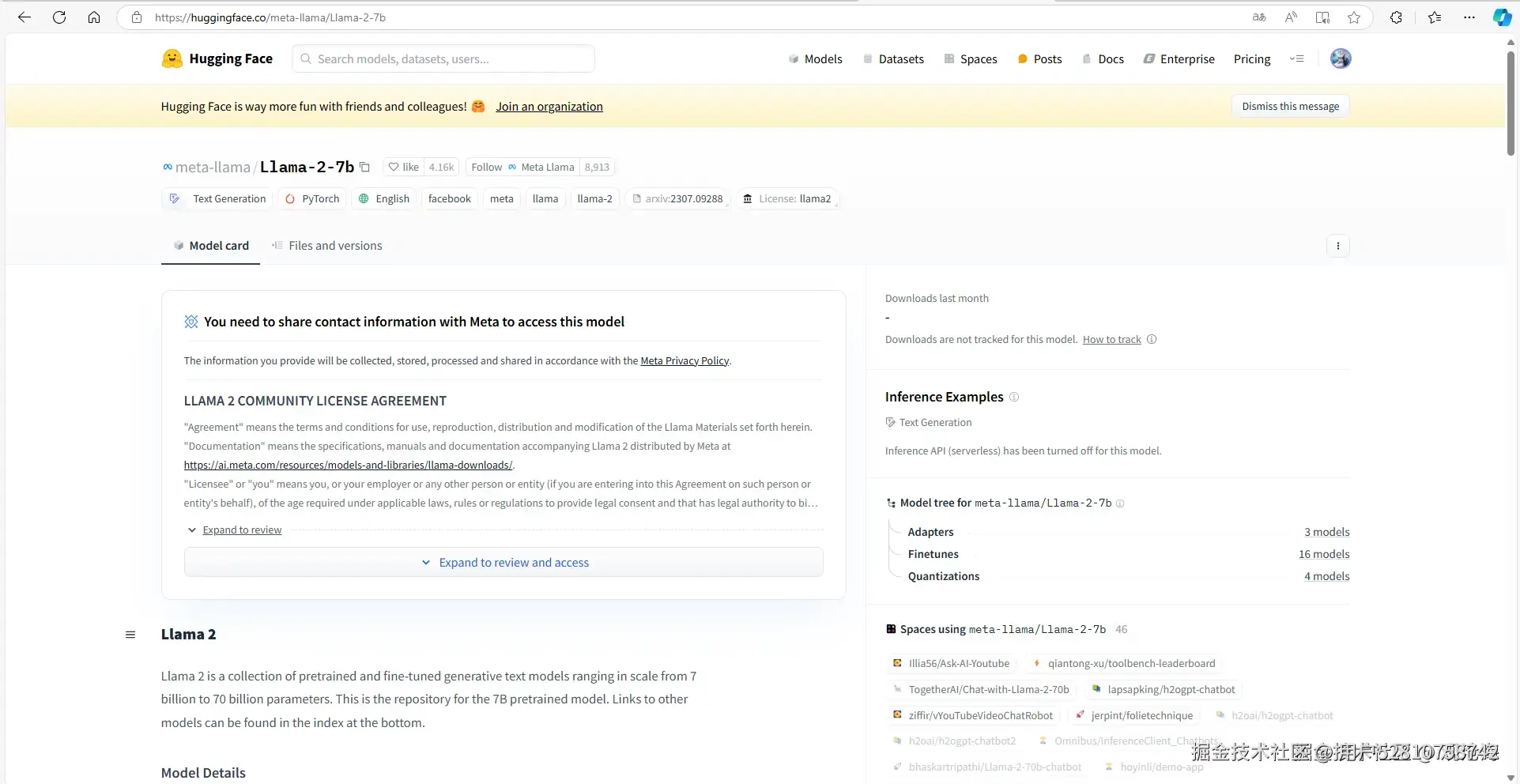Open the three-dot model options menu
The height and width of the screenshot is (784, 1520).
tap(1338, 246)
